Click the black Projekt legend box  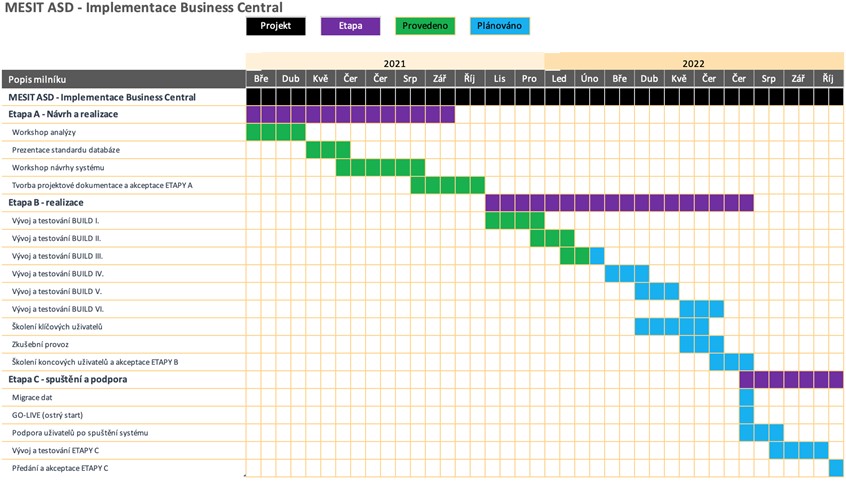click(275, 26)
